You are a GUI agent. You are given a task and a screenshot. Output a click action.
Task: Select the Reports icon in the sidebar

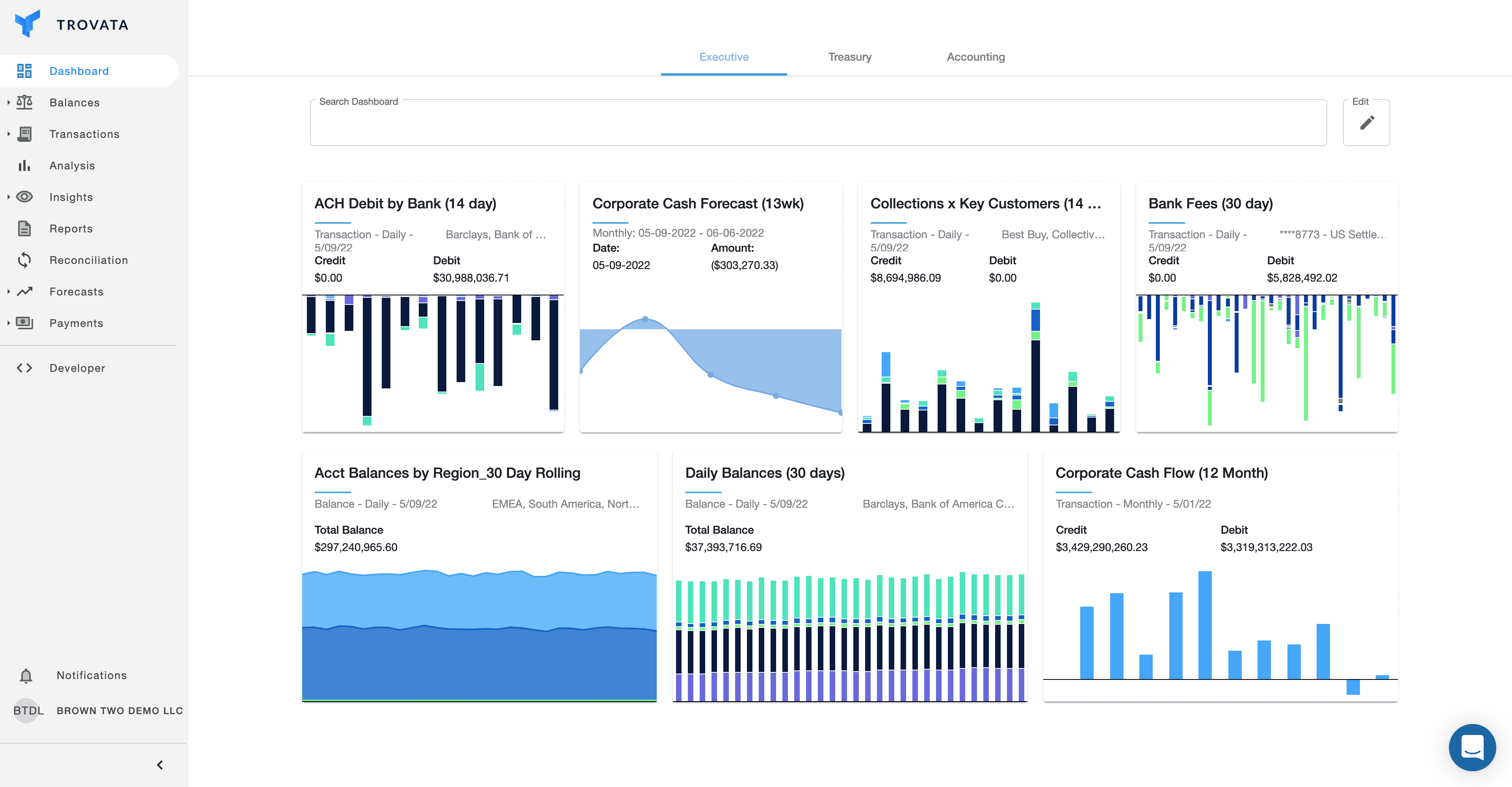24,228
